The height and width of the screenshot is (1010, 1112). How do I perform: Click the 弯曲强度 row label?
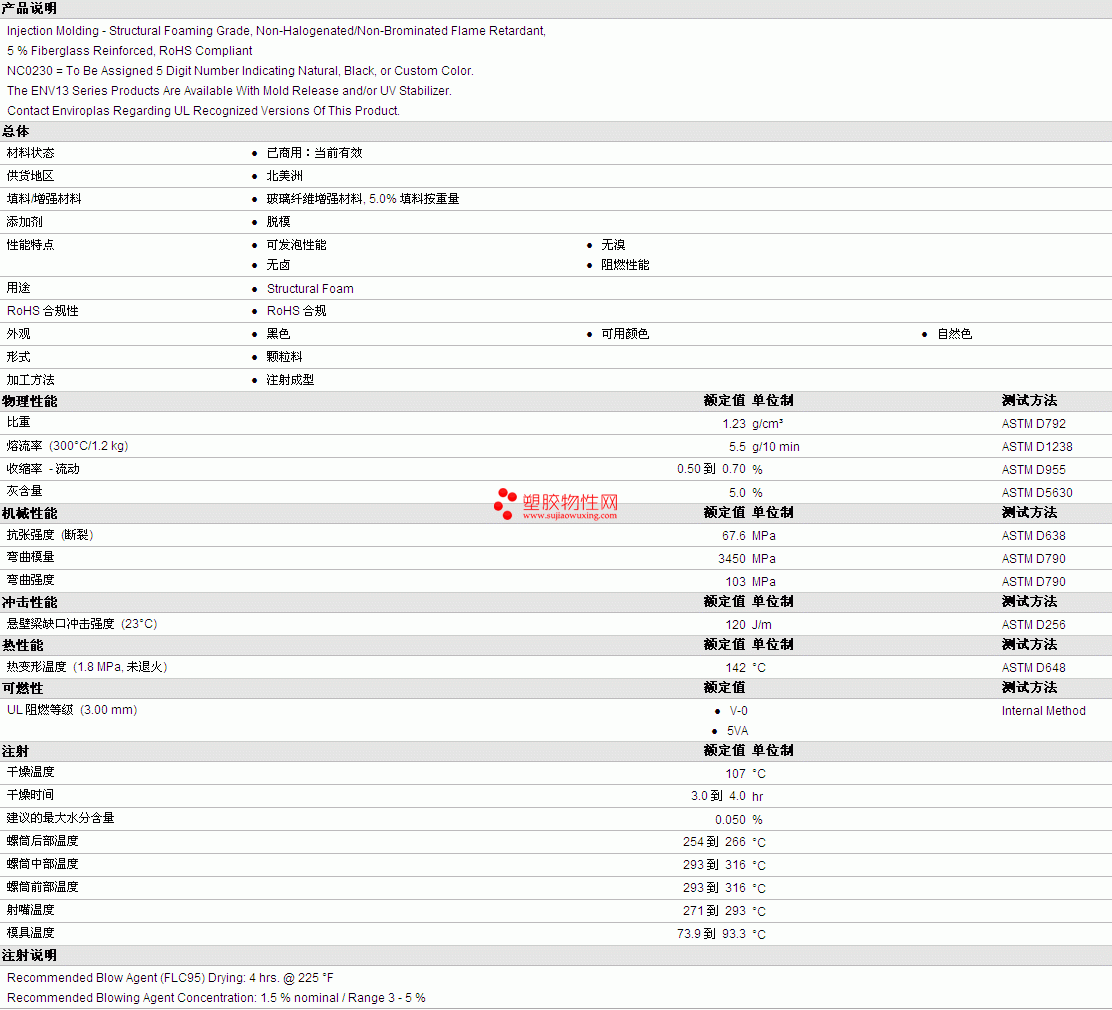point(30,580)
